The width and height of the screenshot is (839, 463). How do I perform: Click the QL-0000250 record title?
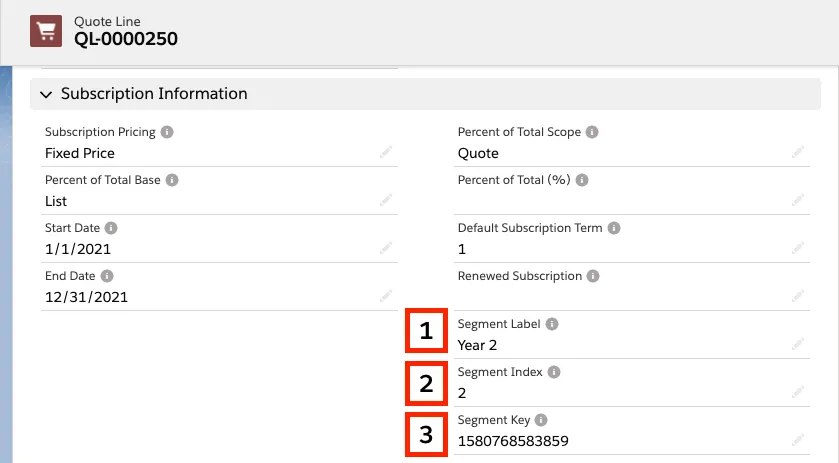click(x=126, y=39)
